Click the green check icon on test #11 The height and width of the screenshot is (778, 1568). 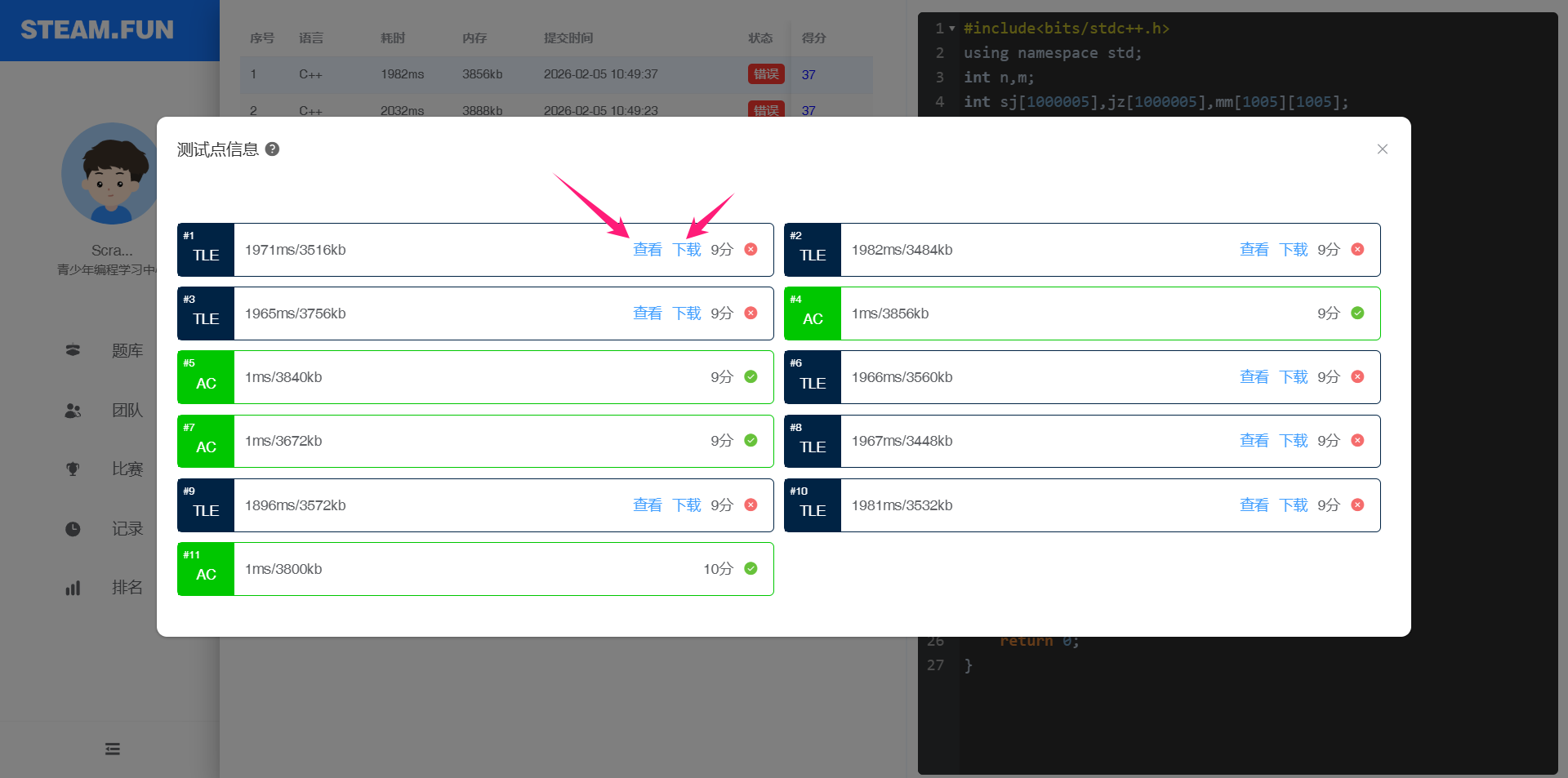[x=751, y=569]
